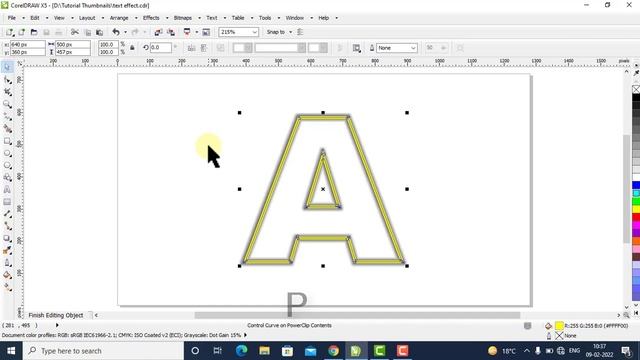640x360 pixels.
Task: Select the Text tool in toolbox
Action: click(x=7, y=190)
